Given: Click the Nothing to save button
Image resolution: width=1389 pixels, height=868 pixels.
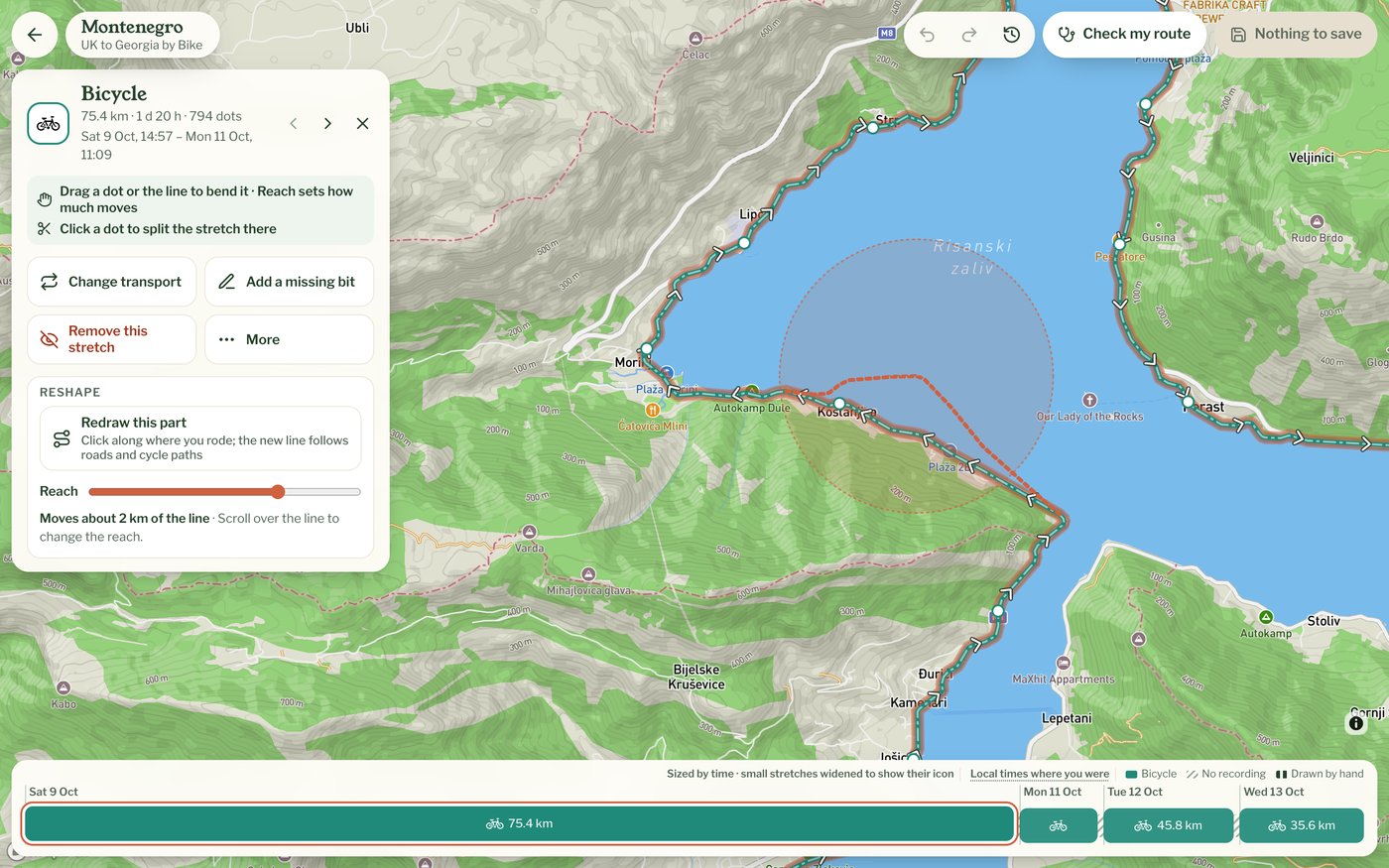Looking at the screenshot, I should pos(1296,34).
